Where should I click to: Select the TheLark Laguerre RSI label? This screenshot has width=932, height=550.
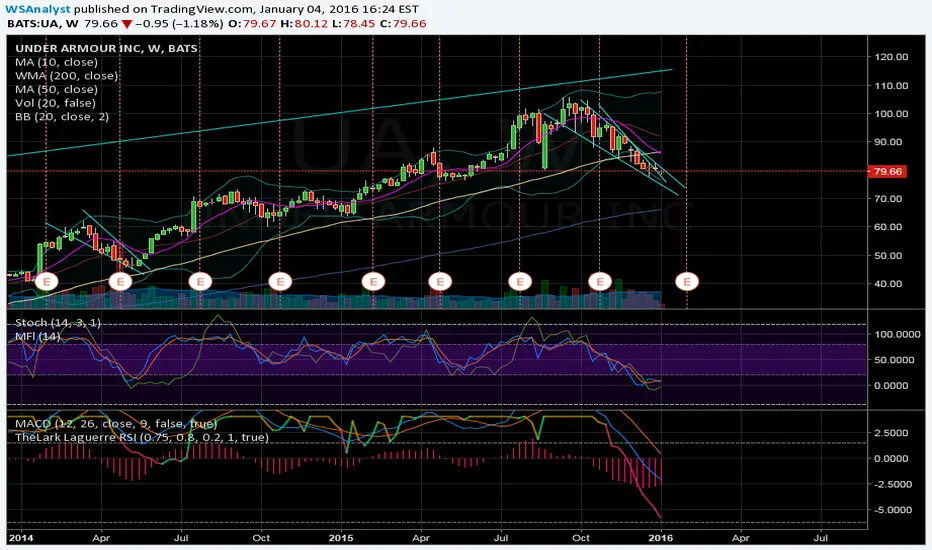(141, 438)
